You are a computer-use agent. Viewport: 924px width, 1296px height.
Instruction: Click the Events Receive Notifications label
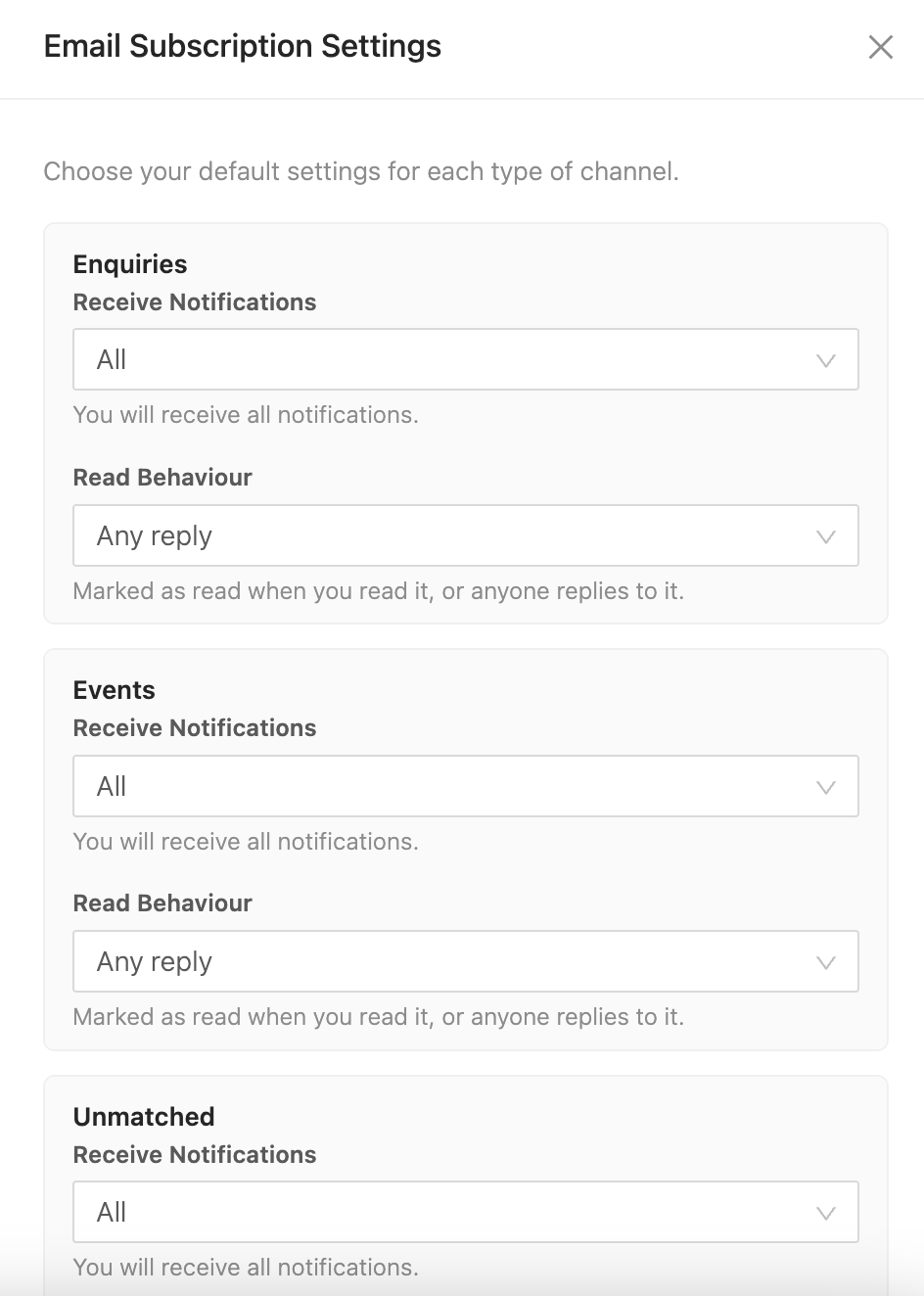pos(195,728)
